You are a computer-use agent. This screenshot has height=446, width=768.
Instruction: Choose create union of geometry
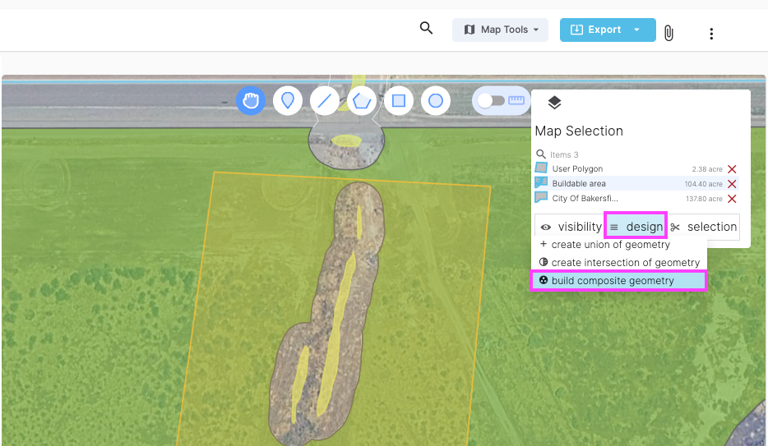pyautogui.click(x=605, y=244)
